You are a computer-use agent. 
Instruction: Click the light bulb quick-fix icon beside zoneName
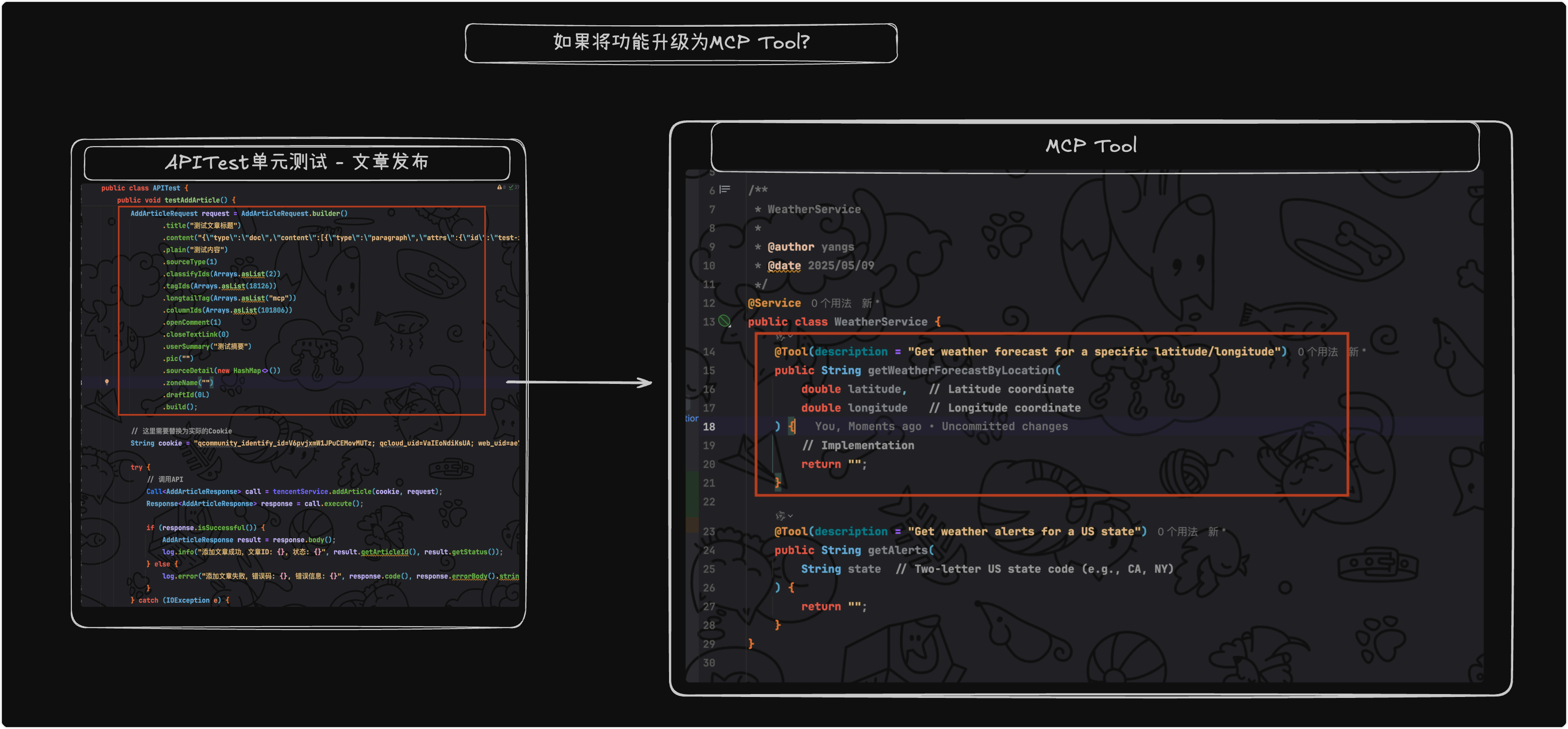(107, 382)
